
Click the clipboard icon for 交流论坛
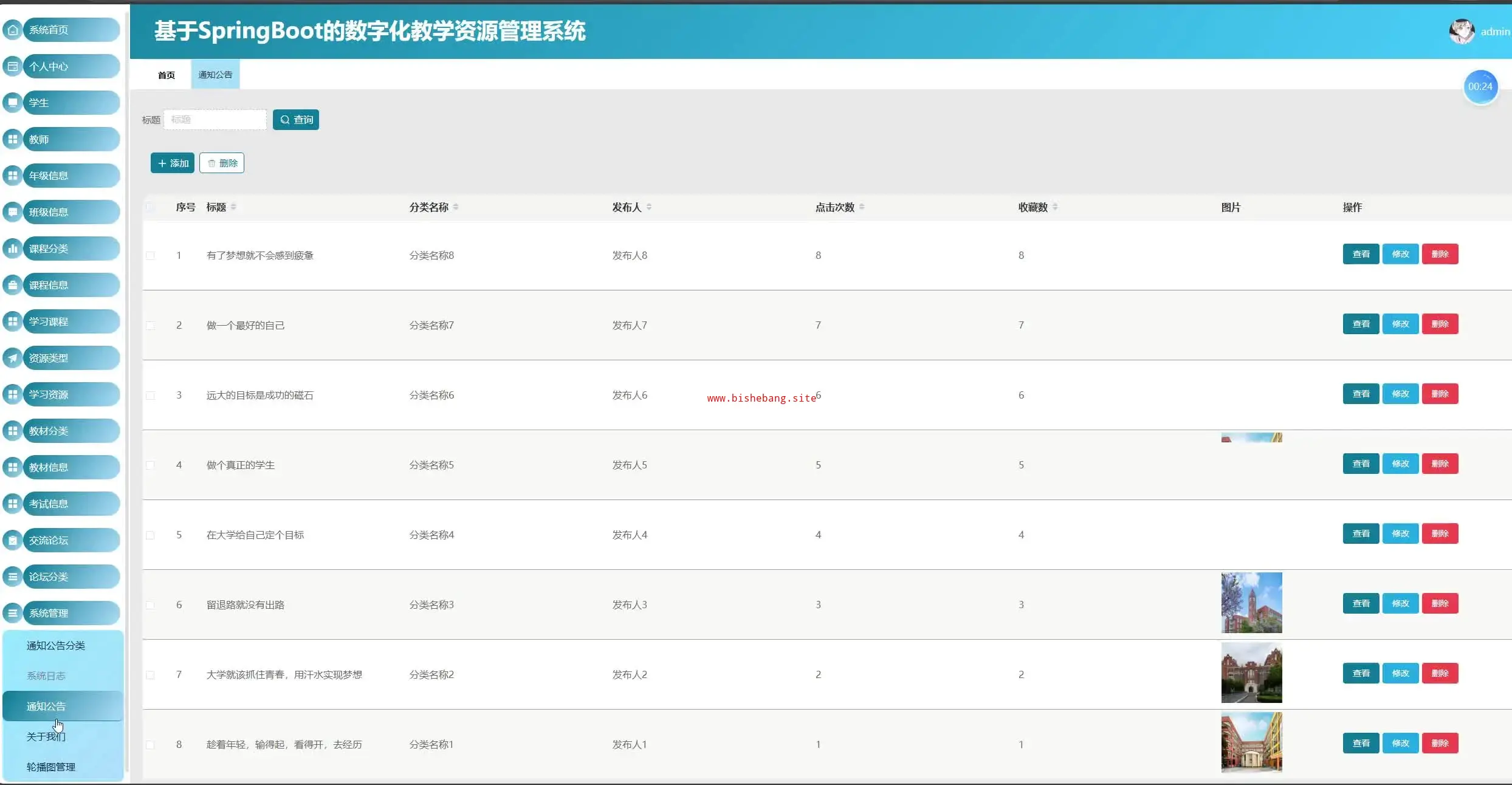(13, 540)
